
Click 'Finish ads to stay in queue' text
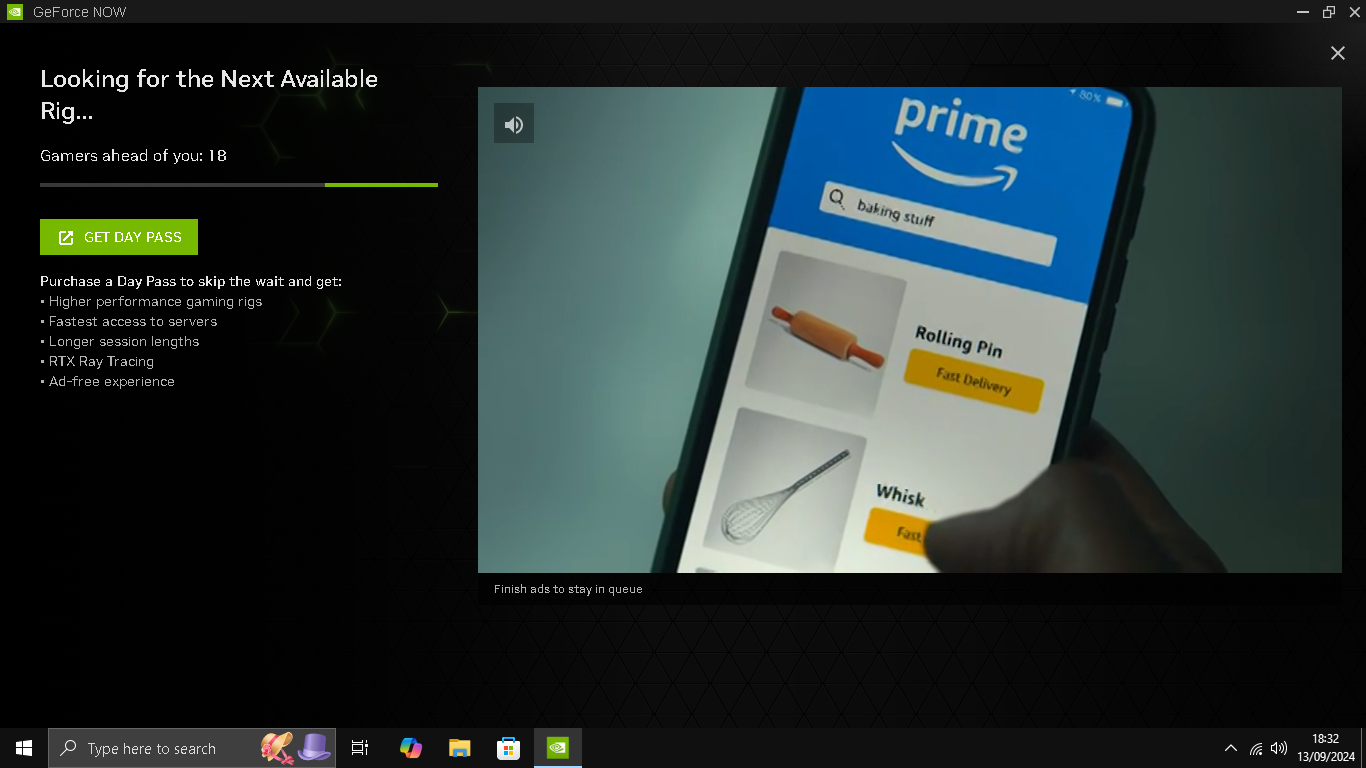(568, 589)
